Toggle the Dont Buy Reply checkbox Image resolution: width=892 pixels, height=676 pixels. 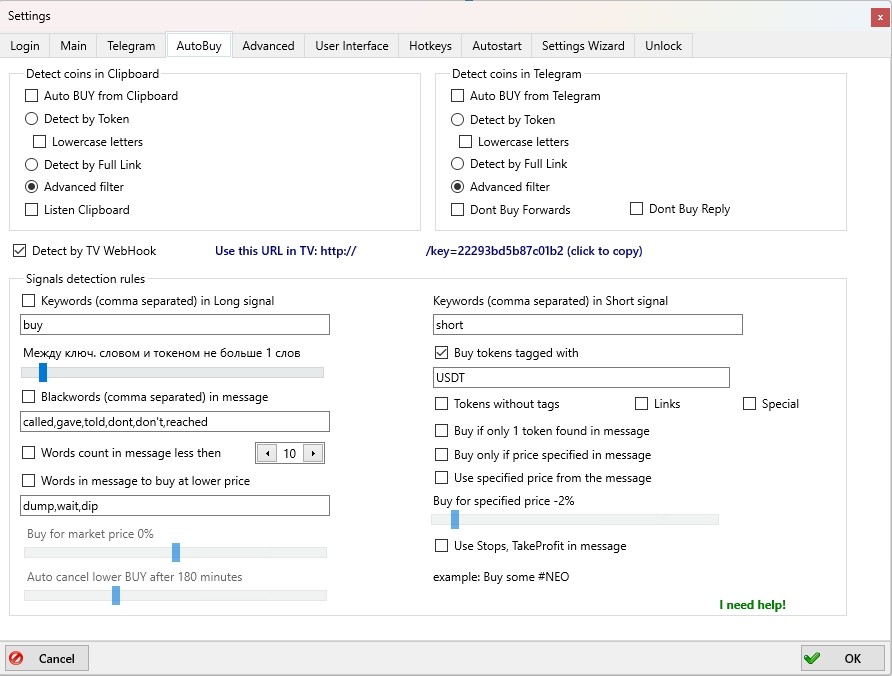coord(636,208)
